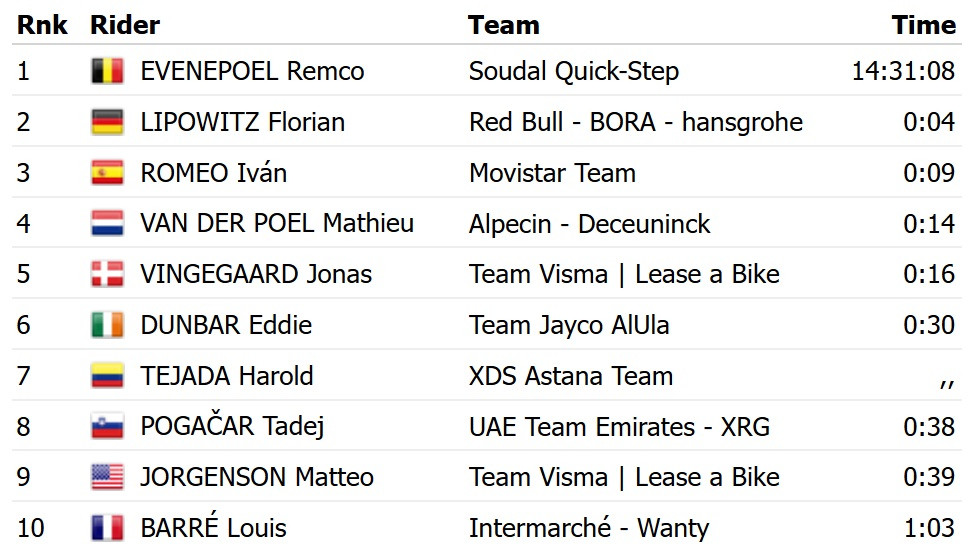
Task: Select the Team column header
Action: tap(504, 25)
